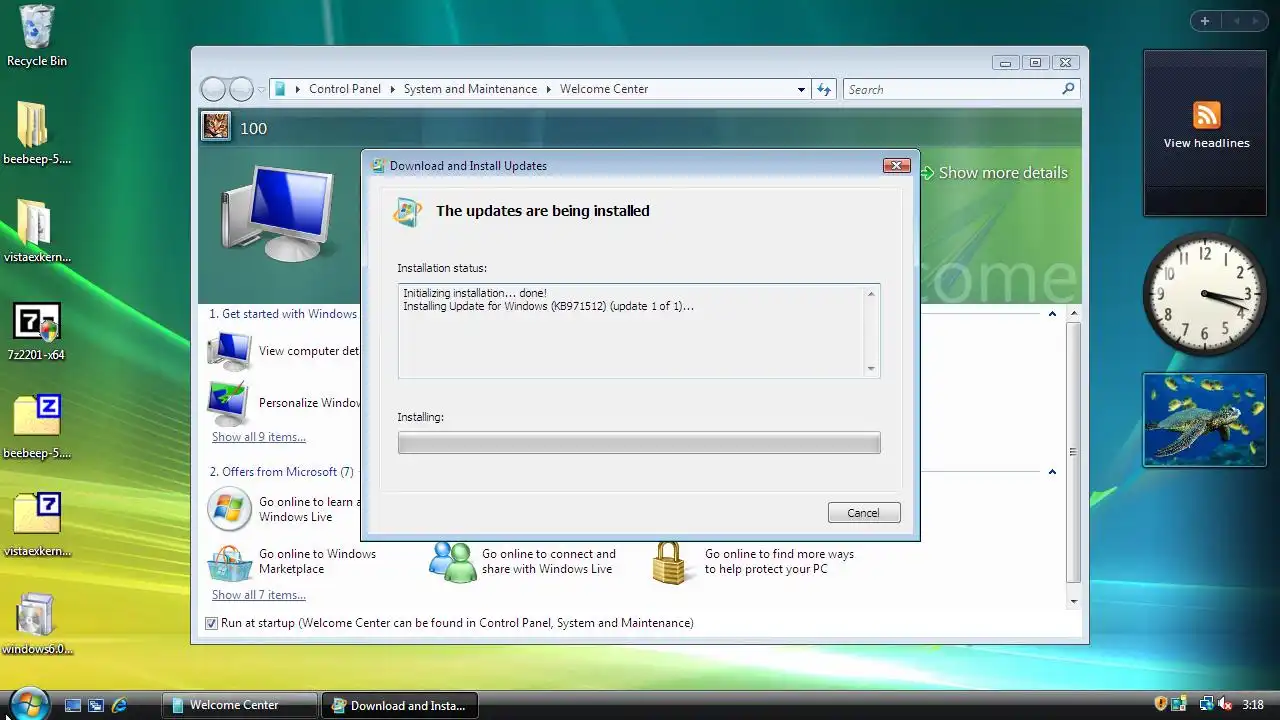The height and width of the screenshot is (720, 1280).
Task: Click Go online to Windows Marketplace
Action: (317, 561)
